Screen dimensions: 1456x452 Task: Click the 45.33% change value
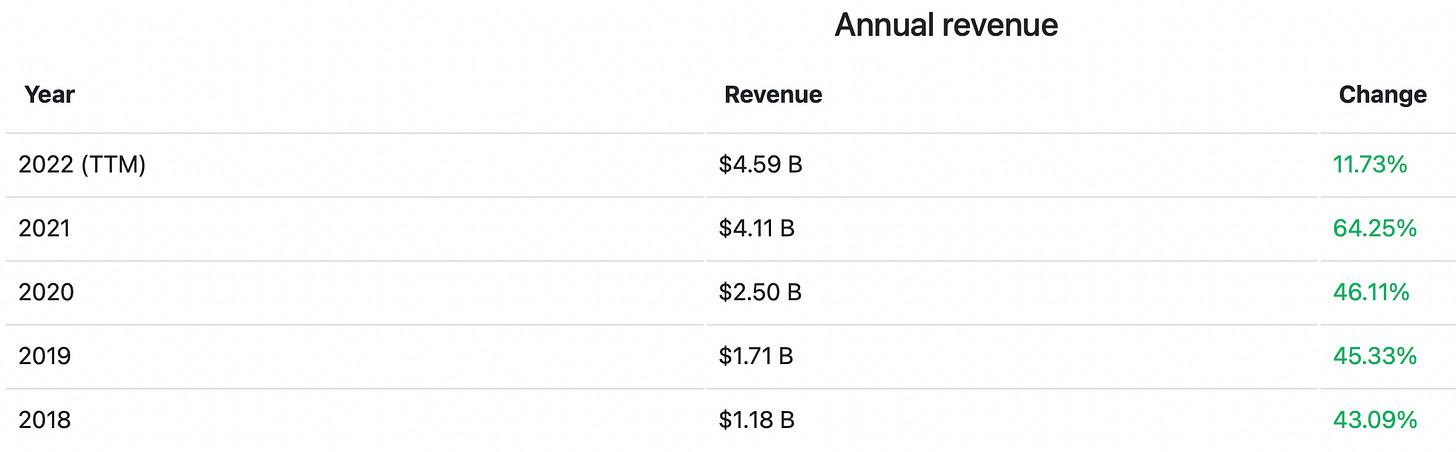pyautogui.click(x=1375, y=356)
